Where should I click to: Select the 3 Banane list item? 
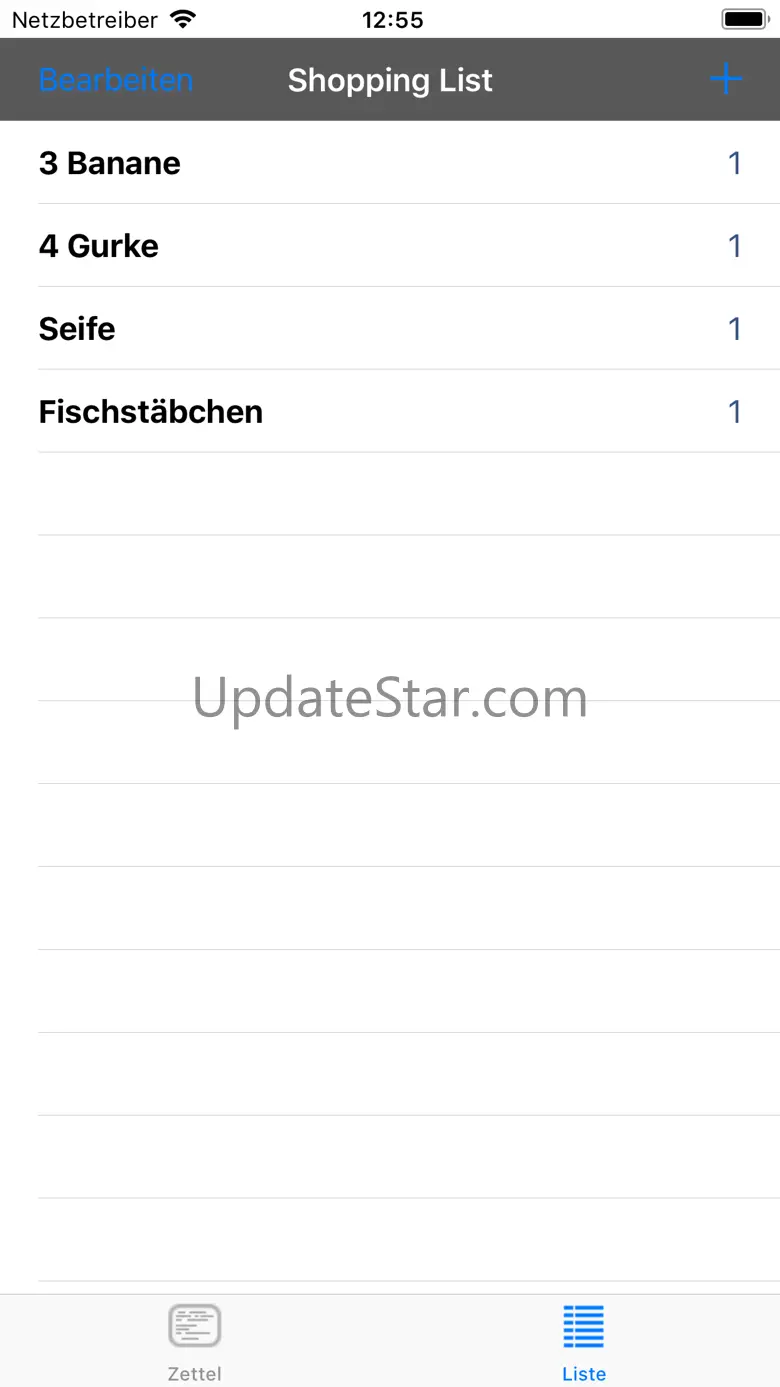pos(390,163)
